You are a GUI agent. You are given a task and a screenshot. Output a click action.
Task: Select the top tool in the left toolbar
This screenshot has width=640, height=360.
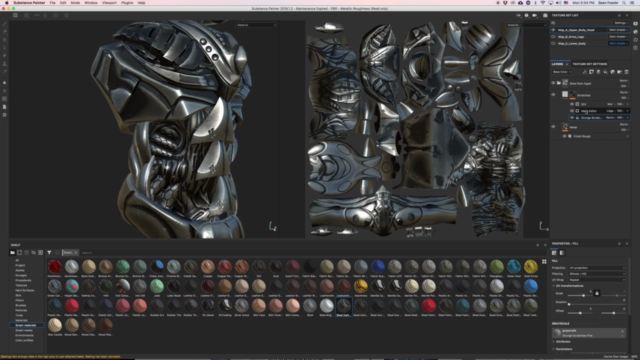[x=4, y=24]
